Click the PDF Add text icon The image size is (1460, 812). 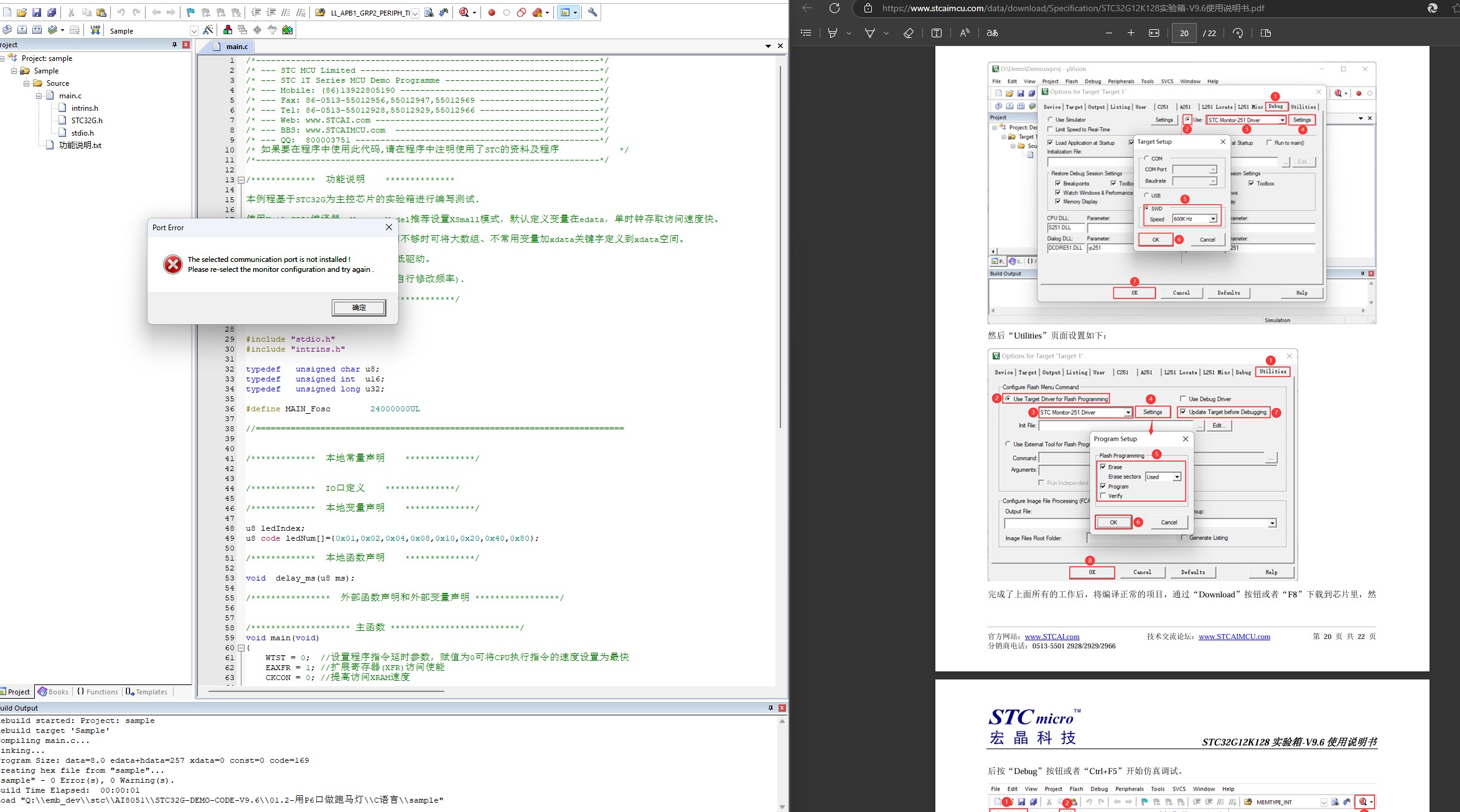point(937,33)
